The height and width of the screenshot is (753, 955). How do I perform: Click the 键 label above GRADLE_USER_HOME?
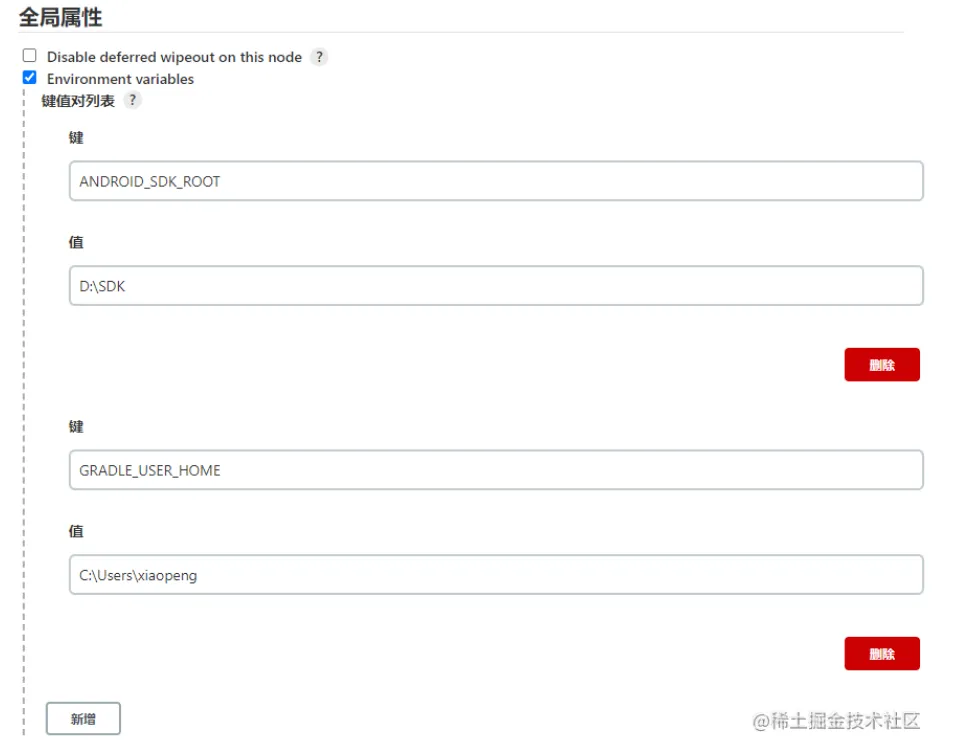tap(76, 426)
